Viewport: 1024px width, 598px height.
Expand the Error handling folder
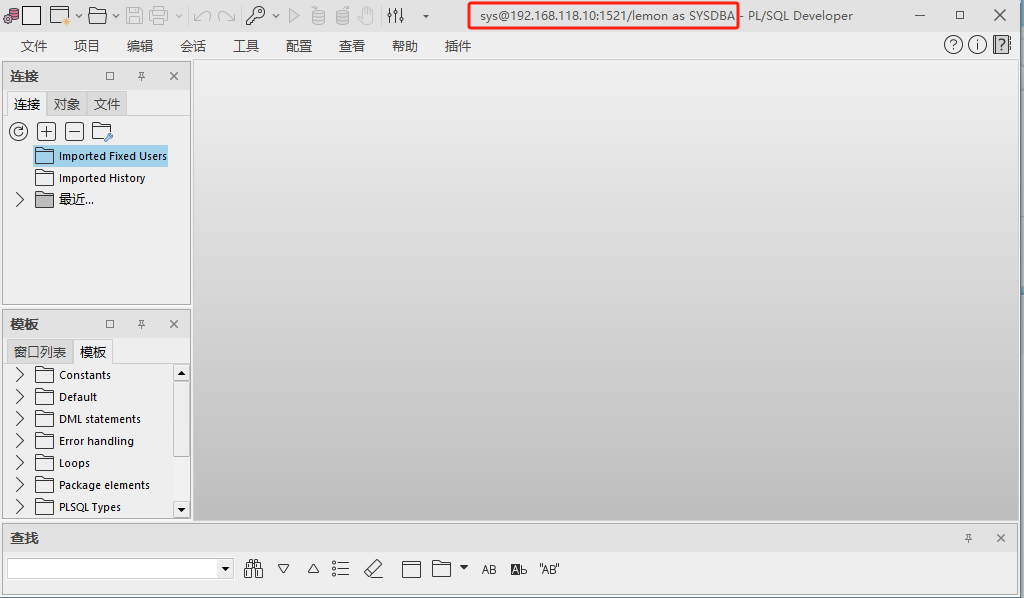tap(20, 441)
